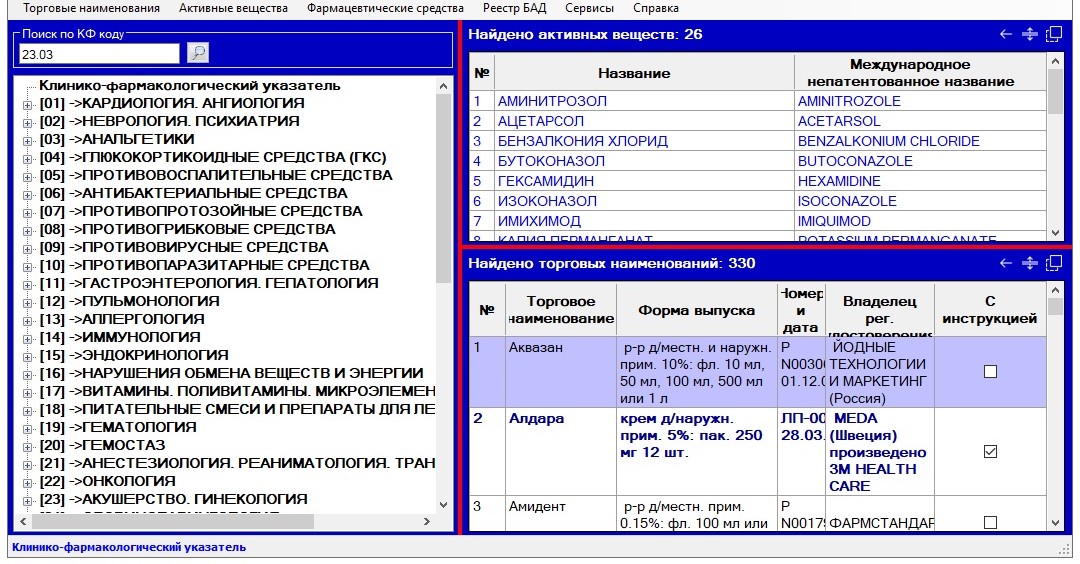The width and height of the screenshot is (1080, 564).
Task: Select [14] ИММУНОЛОГИЯ tree item
Action: tap(120, 337)
